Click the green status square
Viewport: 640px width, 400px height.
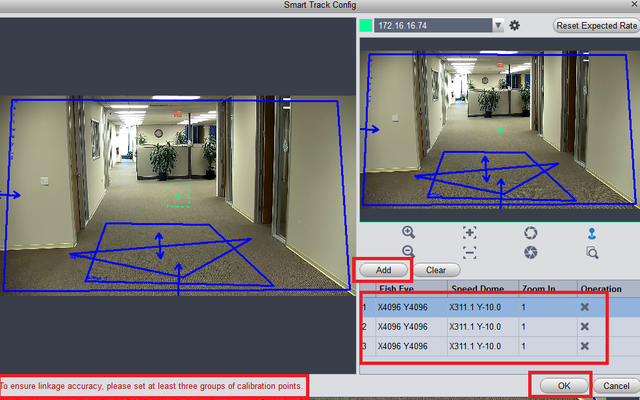click(x=366, y=25)
